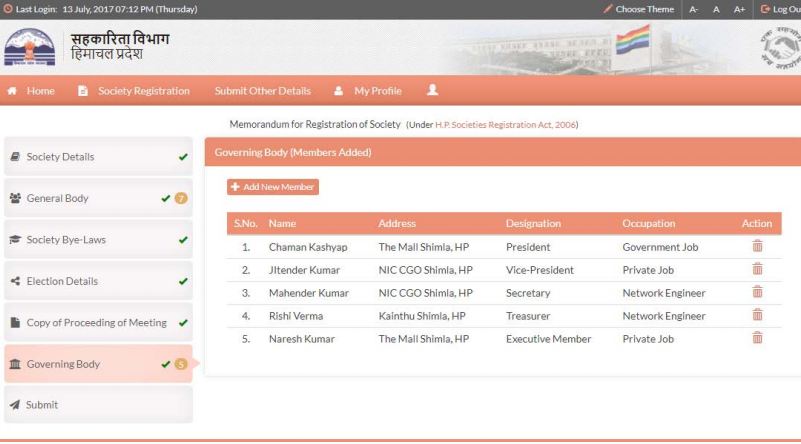Screen dimensions: 801x444
Task: Click the handshake cooperative logo at right
Action: [x=781, y=48]
